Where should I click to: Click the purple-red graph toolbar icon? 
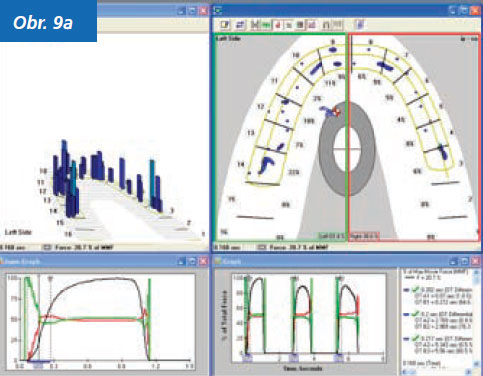pos(312,25)
